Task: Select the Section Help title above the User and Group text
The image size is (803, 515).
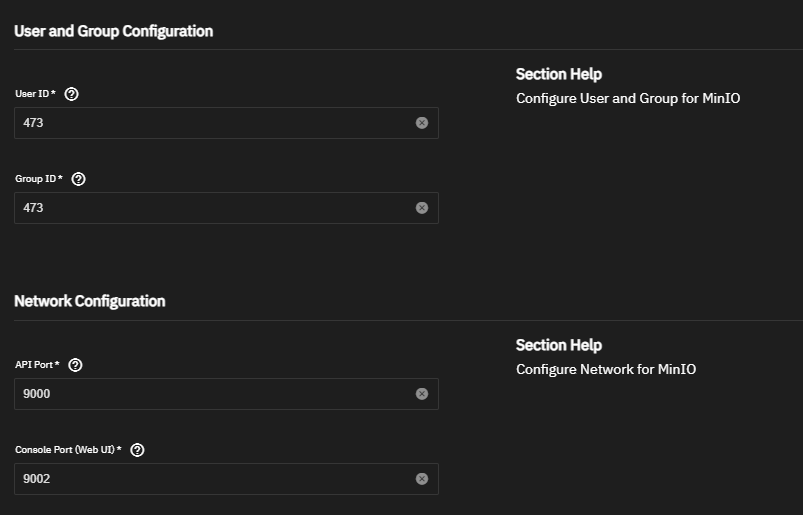Action: point(559,74)
